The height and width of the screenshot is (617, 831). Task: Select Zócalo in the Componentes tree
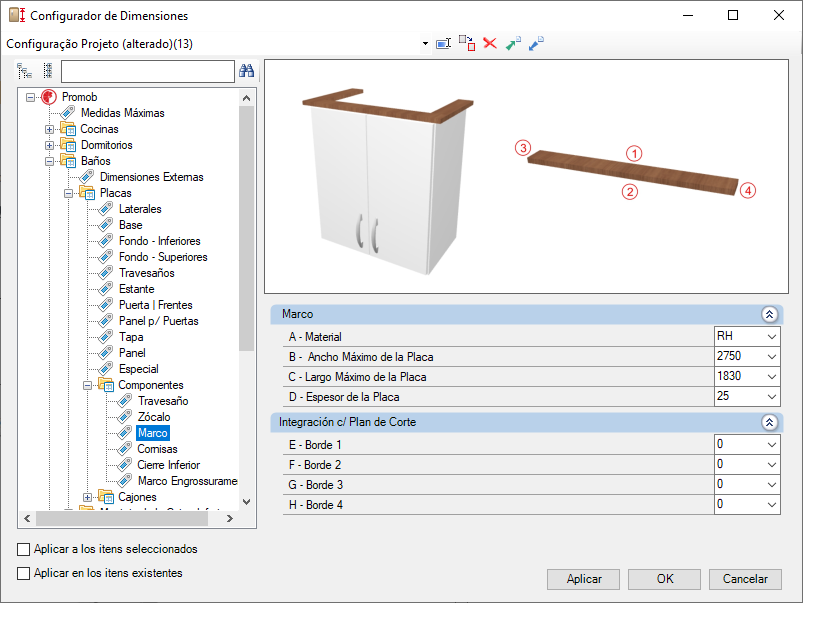point(154,417)
